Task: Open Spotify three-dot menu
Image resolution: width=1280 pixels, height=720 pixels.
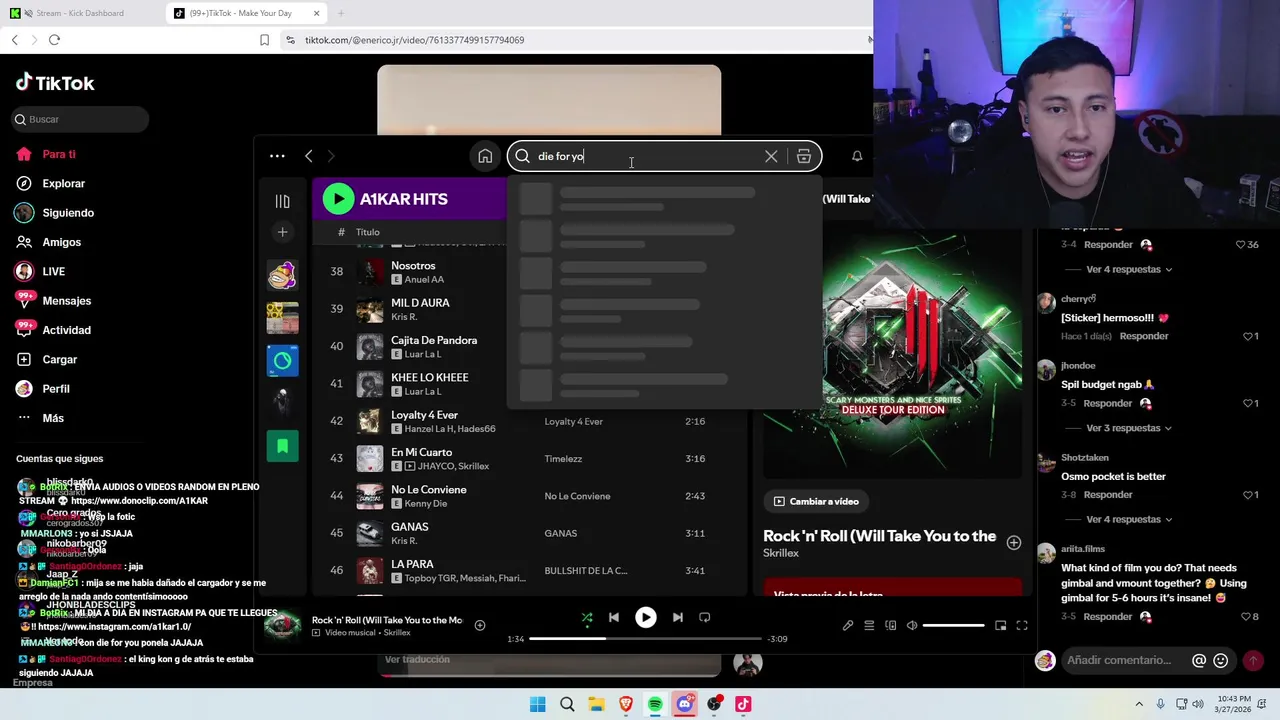Action: point(277,156)
